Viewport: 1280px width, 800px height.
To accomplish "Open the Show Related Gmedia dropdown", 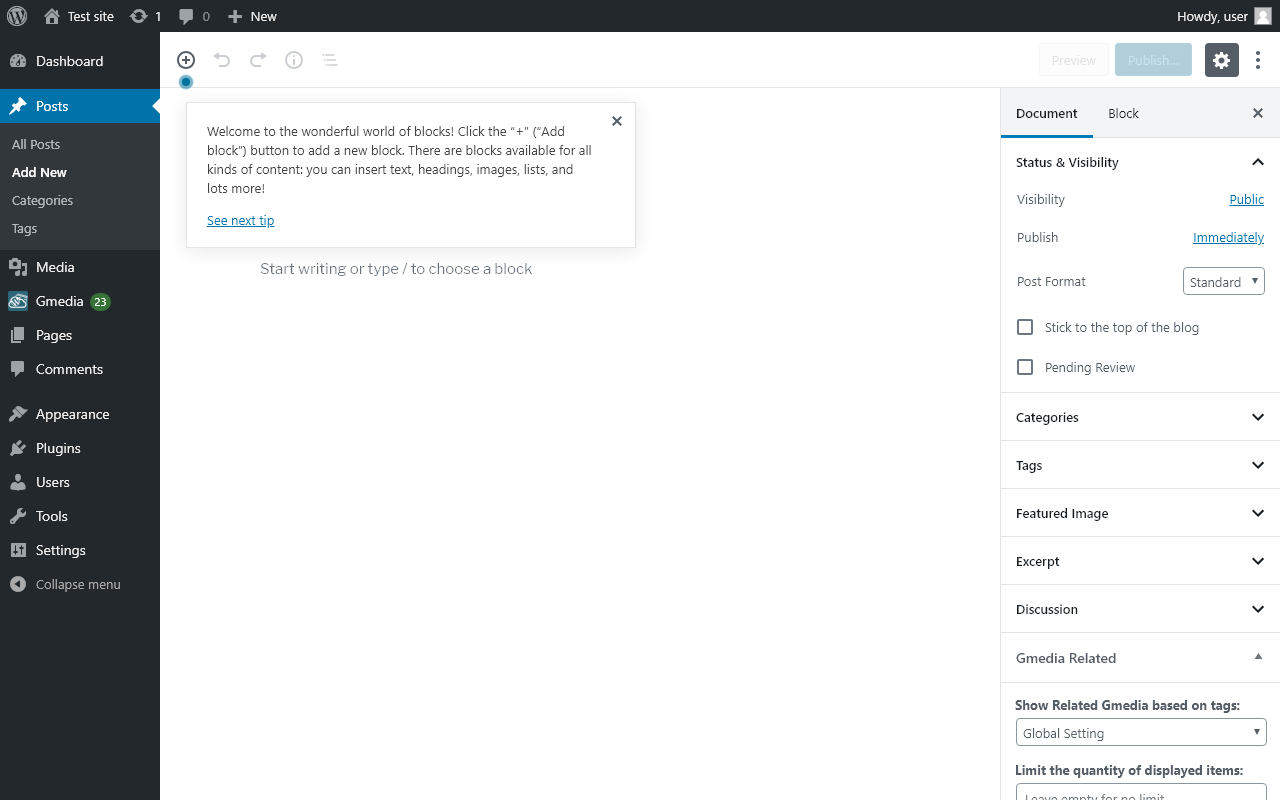I will pyautogui.click(x=1141, y=732).
